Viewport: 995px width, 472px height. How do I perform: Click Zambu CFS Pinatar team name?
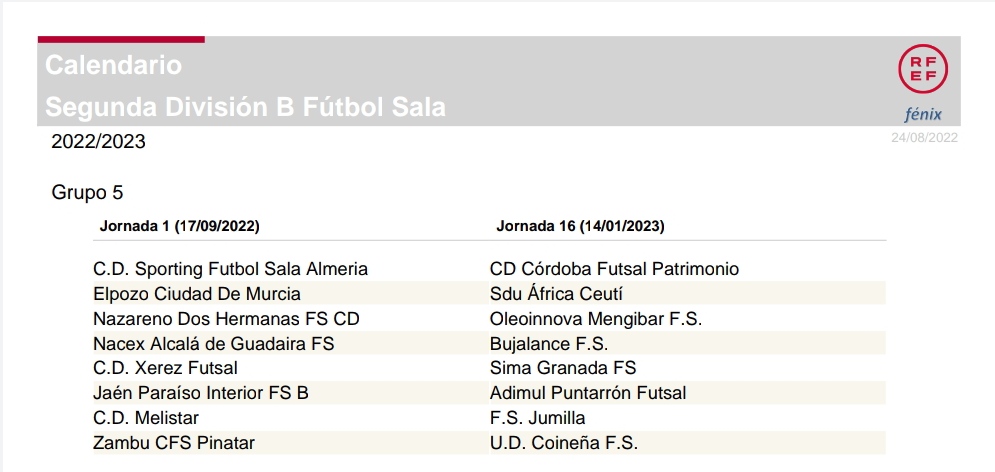174,443
